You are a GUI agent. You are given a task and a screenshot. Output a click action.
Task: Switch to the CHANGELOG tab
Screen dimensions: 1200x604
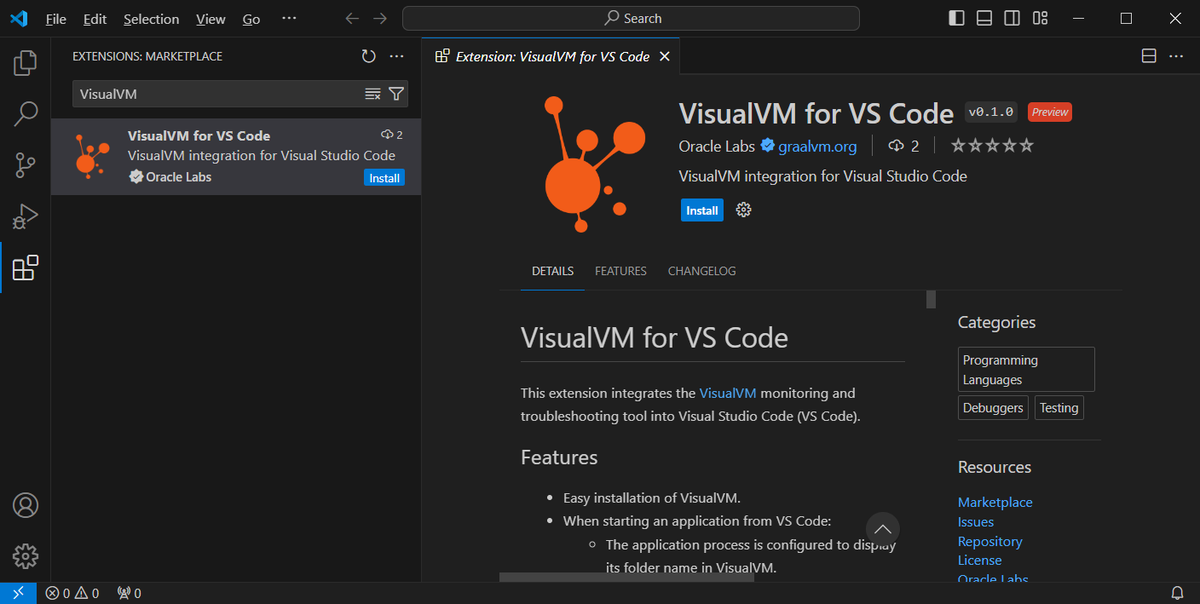pyautogui.click(x=702, y=271)
